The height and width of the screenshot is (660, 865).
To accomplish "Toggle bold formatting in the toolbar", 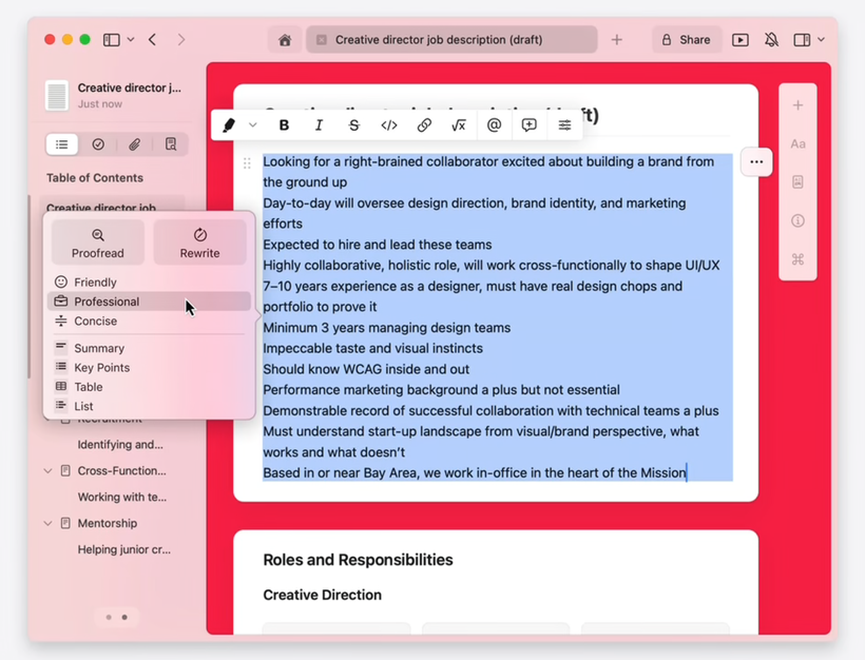I will (x=284, y=125).
